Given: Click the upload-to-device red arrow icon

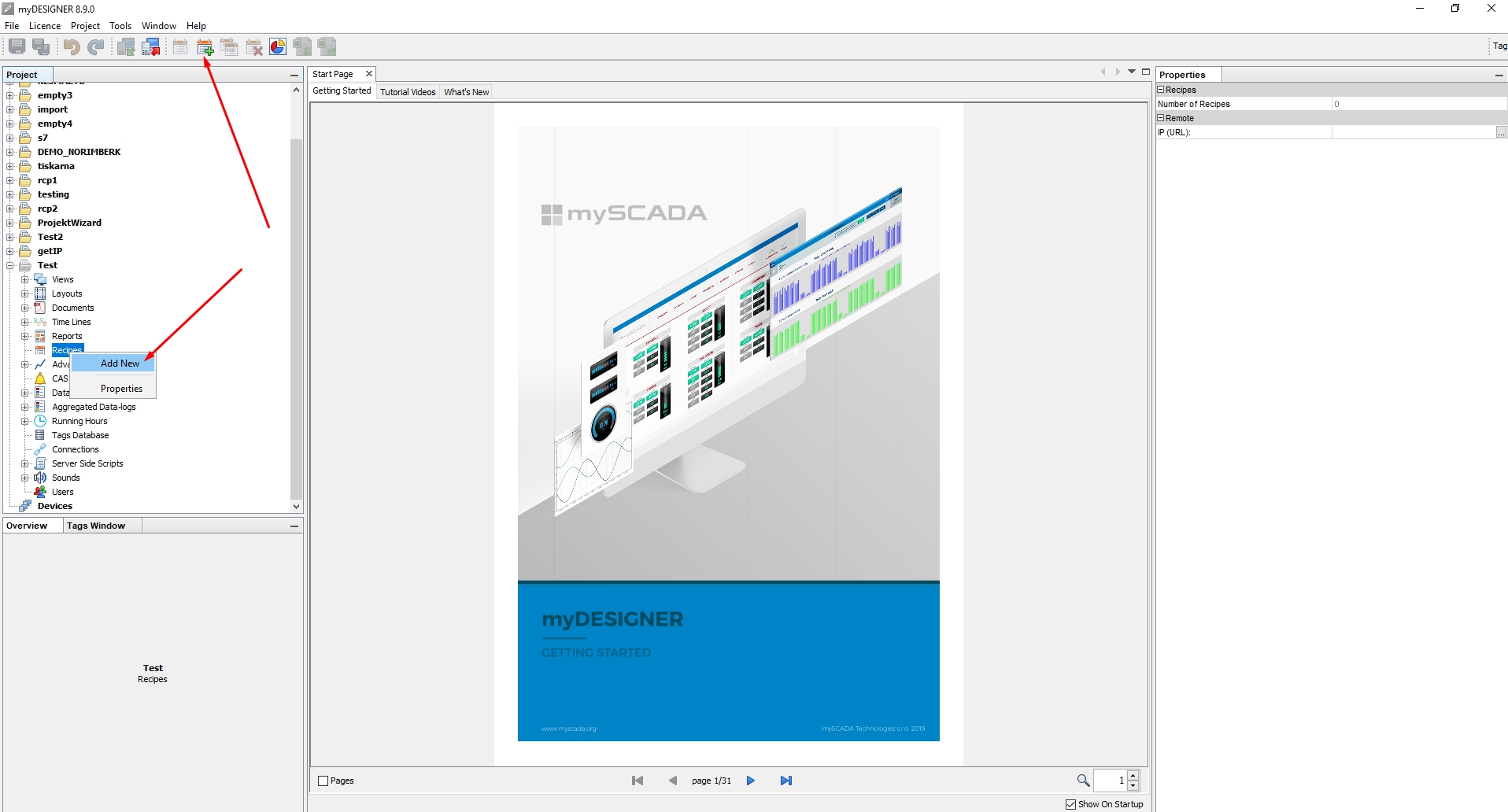Looking at the screenshot, I should (x=151, y=47).
